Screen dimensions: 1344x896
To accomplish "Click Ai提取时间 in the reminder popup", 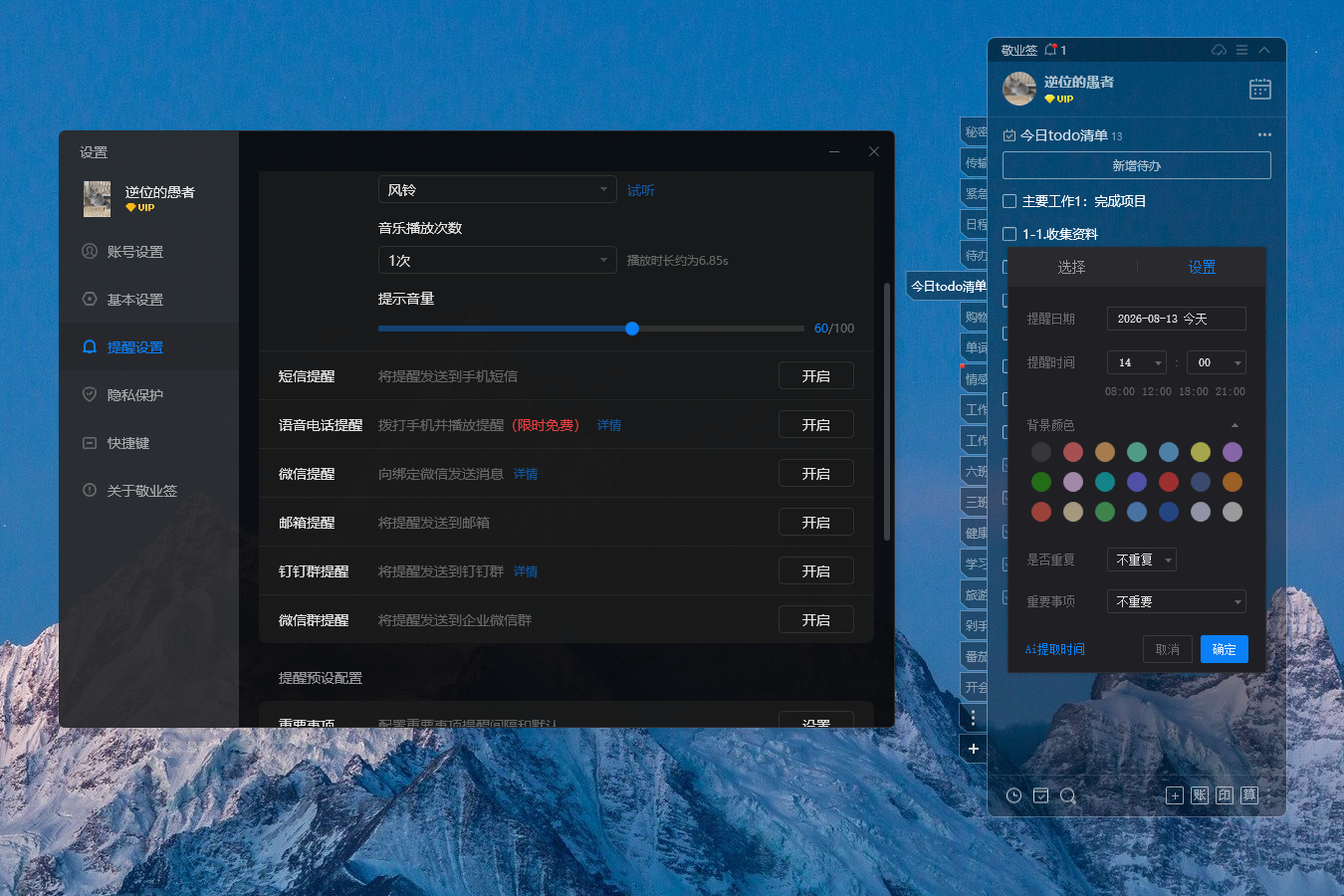I will 1055,649.
